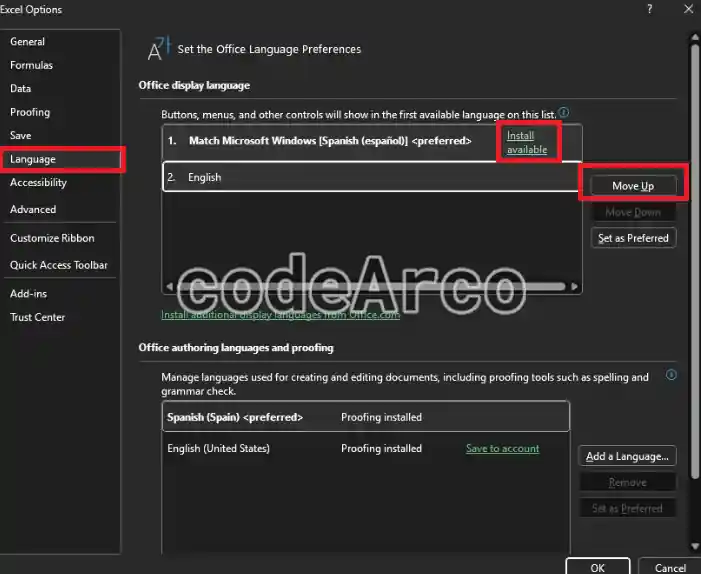Click the Move Down button
This screenshot has height=574, width=701.
(x=633, y=212)
